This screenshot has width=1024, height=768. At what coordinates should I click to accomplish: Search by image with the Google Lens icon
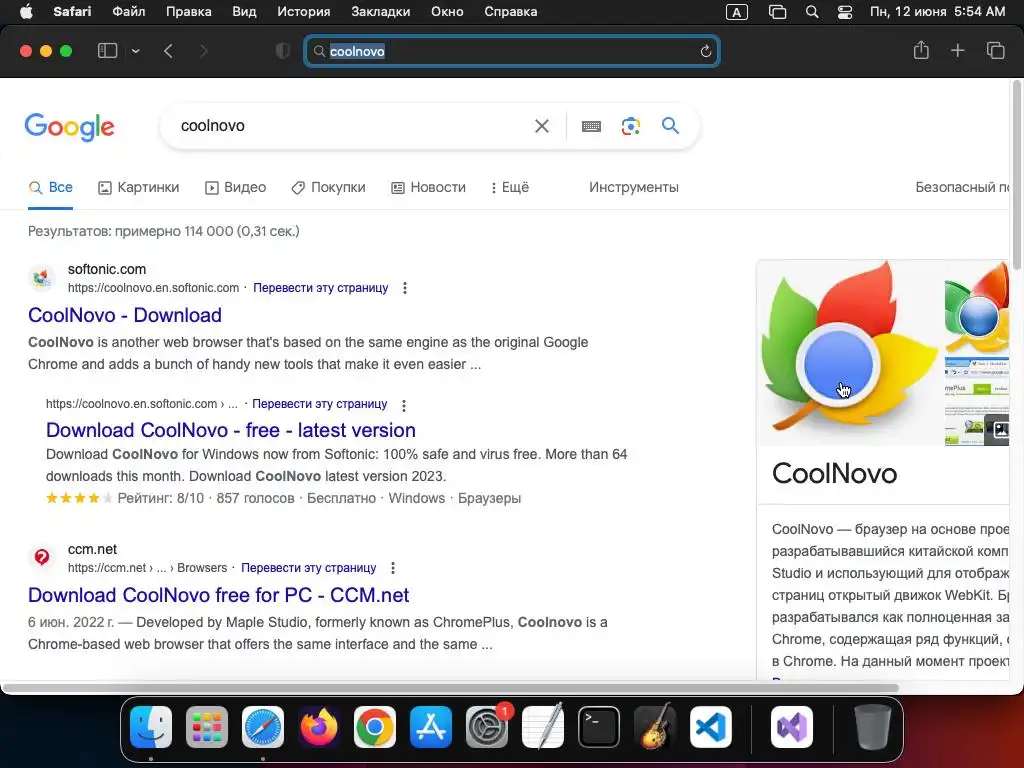631,126
